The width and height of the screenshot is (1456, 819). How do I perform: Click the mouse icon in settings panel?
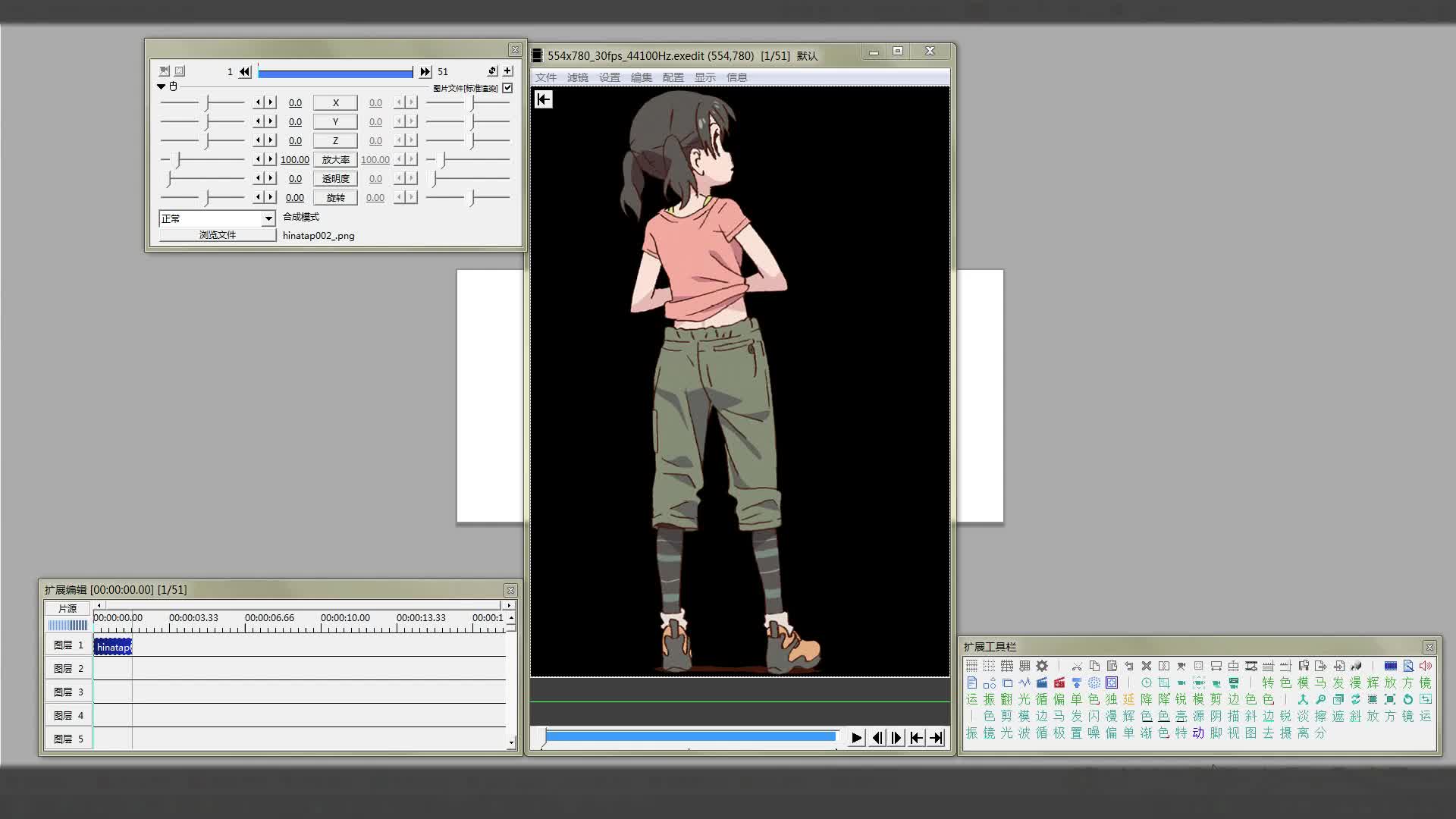tap(174, 86)
